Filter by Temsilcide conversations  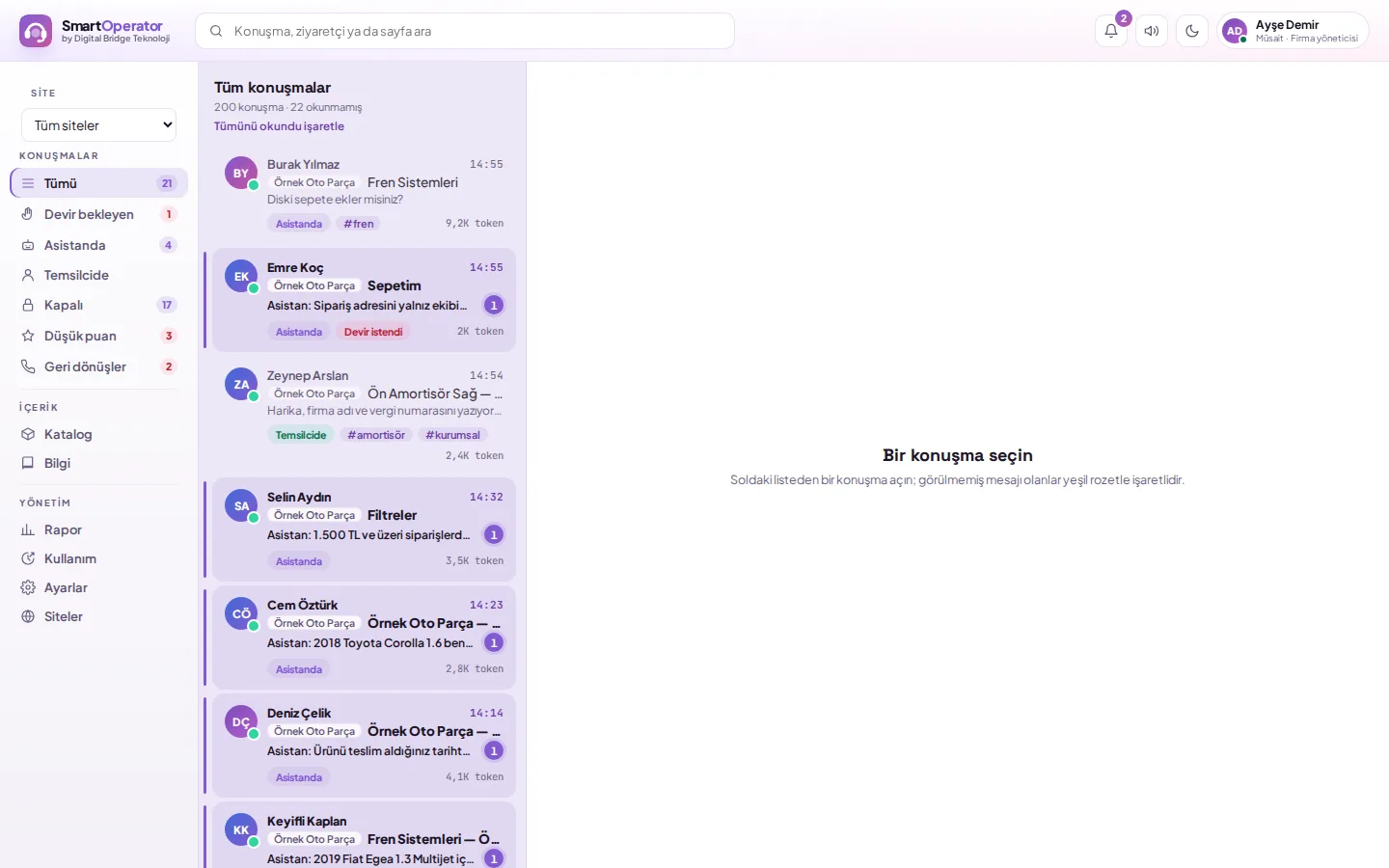[x=98, y=275]
